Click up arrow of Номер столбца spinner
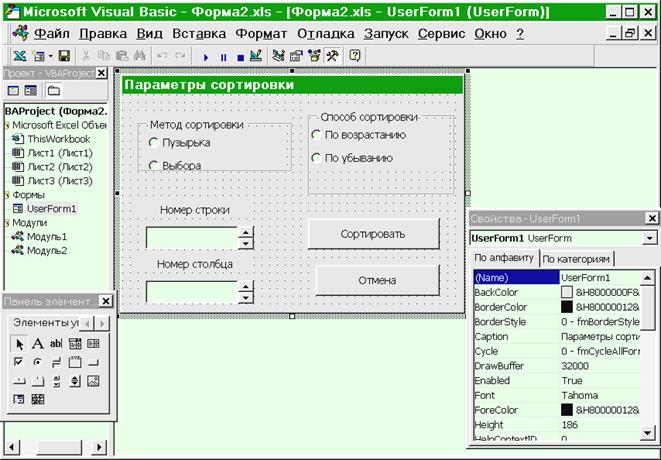 pos(246,286)
